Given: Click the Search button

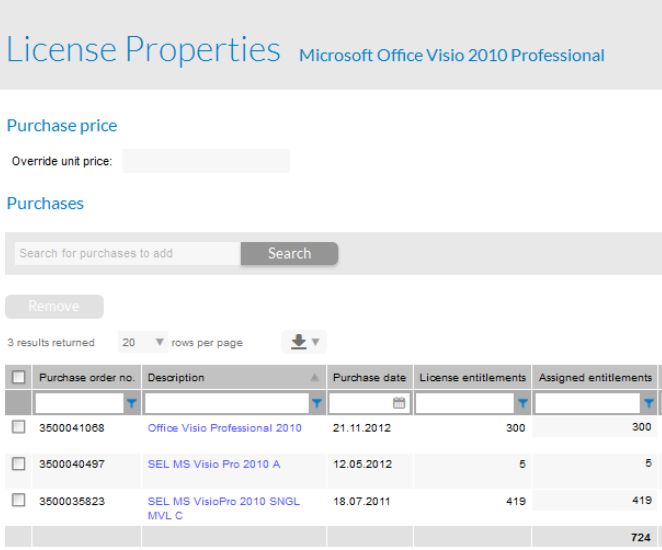Looking at the screenshot, I should pyautogui.click(x=289, y=253).
